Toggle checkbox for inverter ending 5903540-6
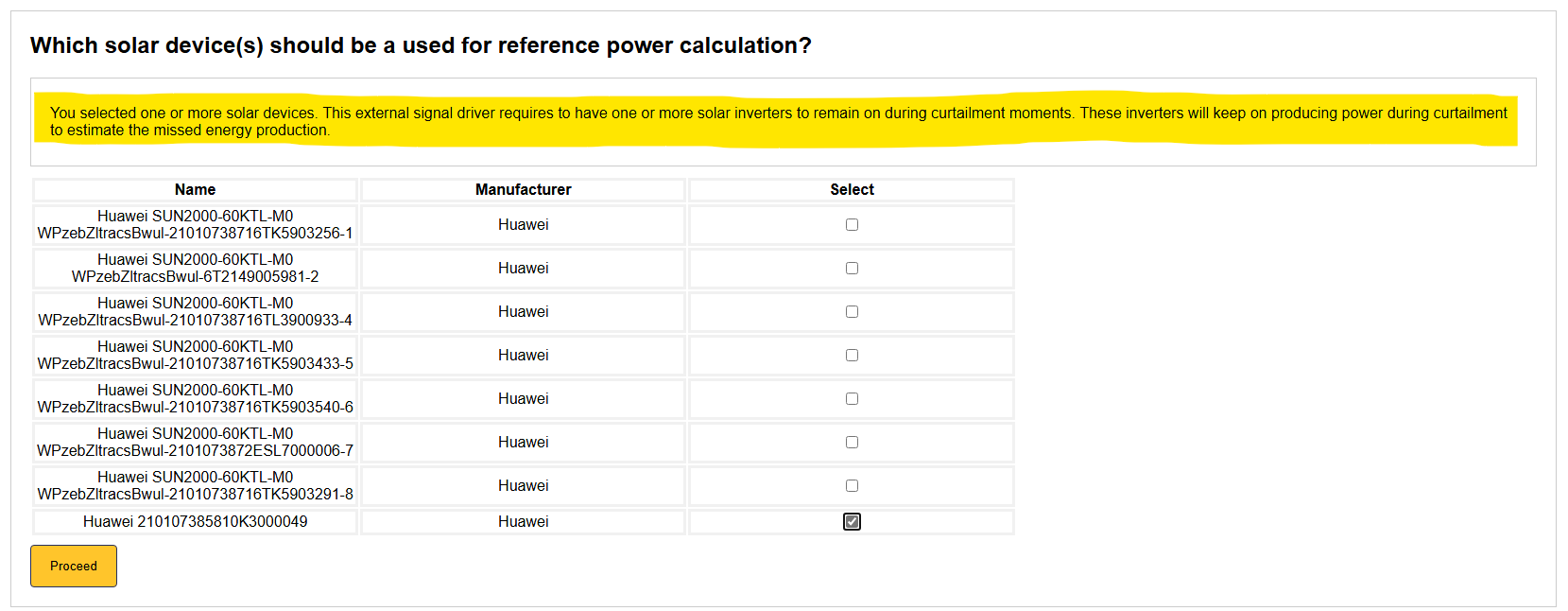This screenshot has height=611, width=1568. (852, 399)
